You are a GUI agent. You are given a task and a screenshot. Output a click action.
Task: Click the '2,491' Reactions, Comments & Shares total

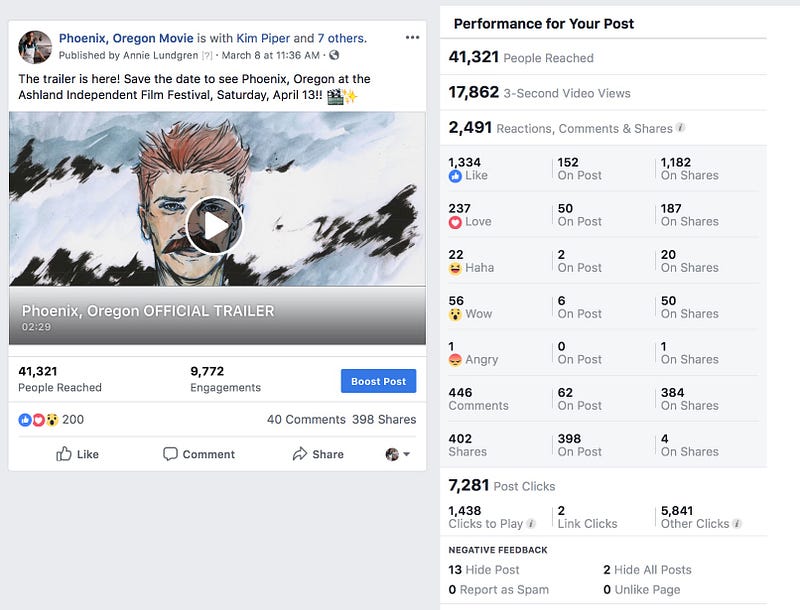[470, 127]
